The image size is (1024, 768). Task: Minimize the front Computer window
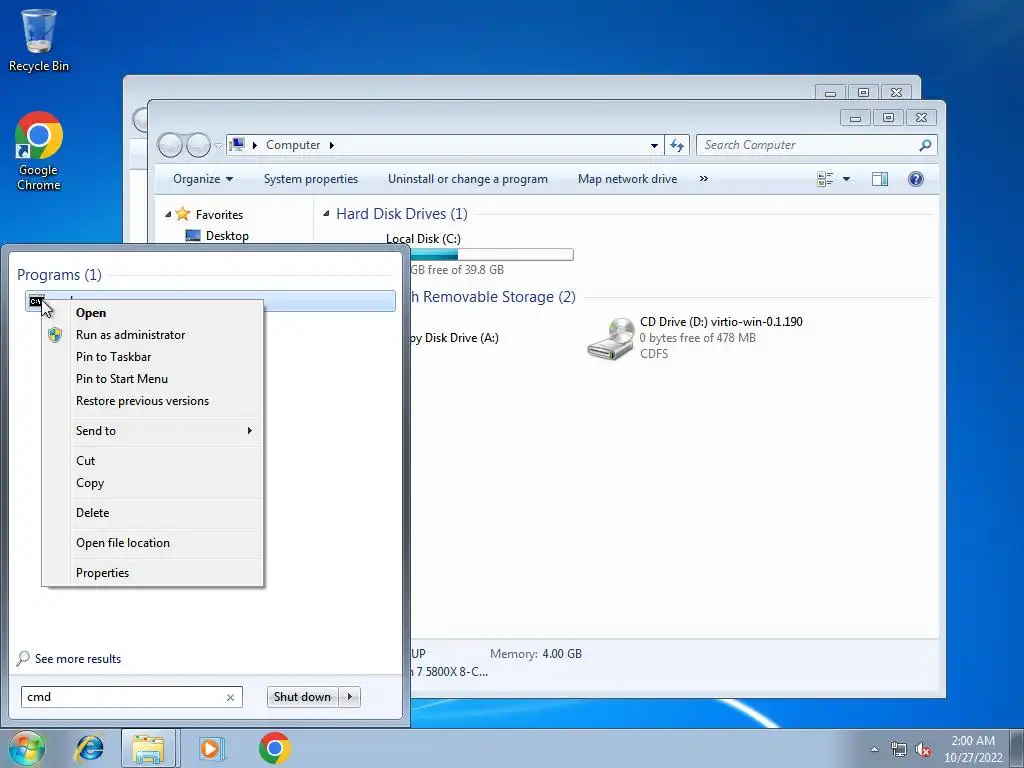pyautogui.click(x=855, y=118)
